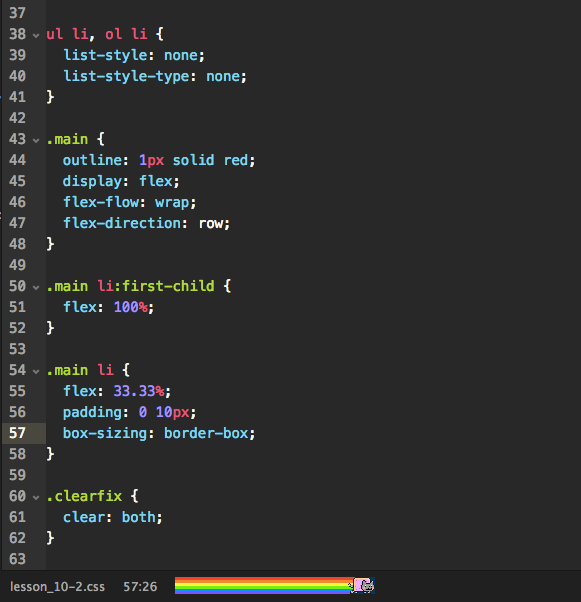Click line number 37 in the gutter
This screenshot has height=602, width=581.
coord(18,13)
